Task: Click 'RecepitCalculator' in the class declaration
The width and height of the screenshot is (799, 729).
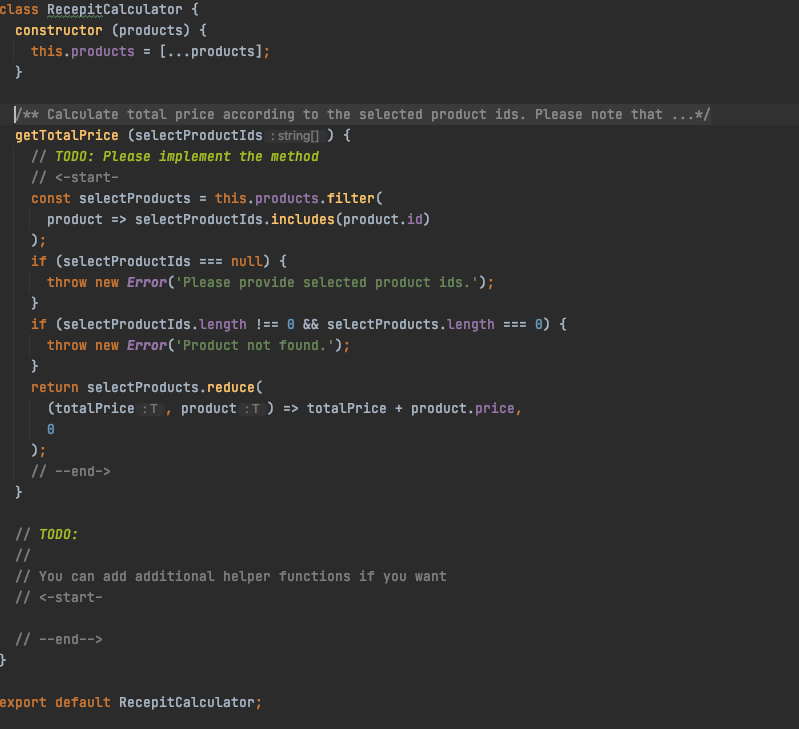Action: tap(115, 10)
